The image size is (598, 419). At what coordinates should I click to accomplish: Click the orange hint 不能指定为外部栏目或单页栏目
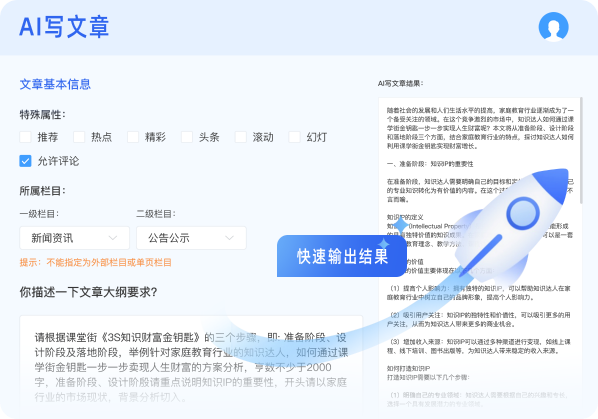coord(109,262)
